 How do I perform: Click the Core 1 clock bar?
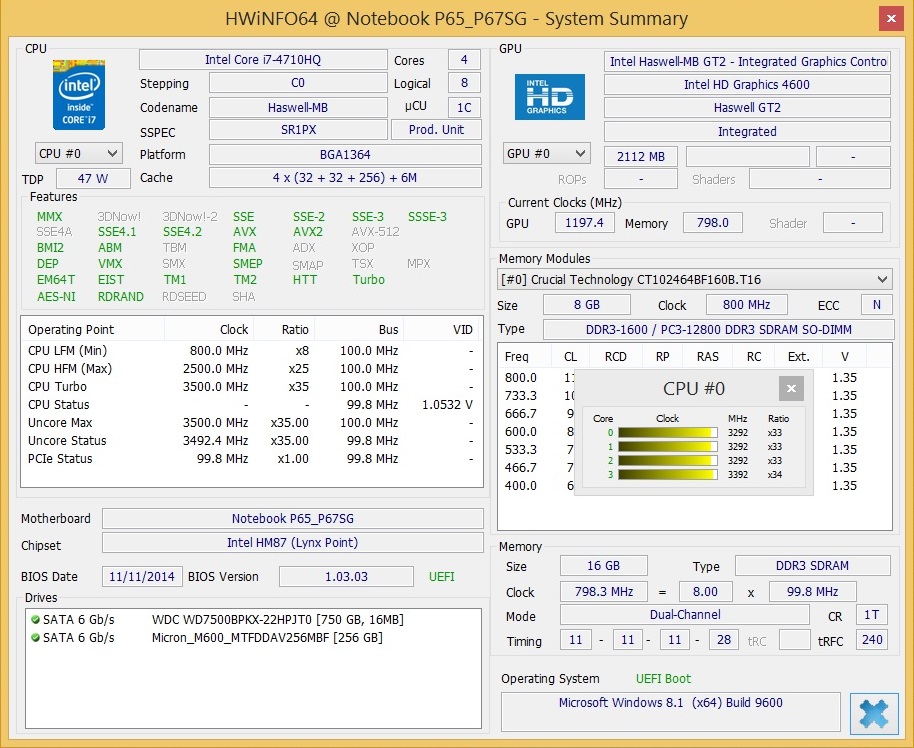[x=667, y=447]
